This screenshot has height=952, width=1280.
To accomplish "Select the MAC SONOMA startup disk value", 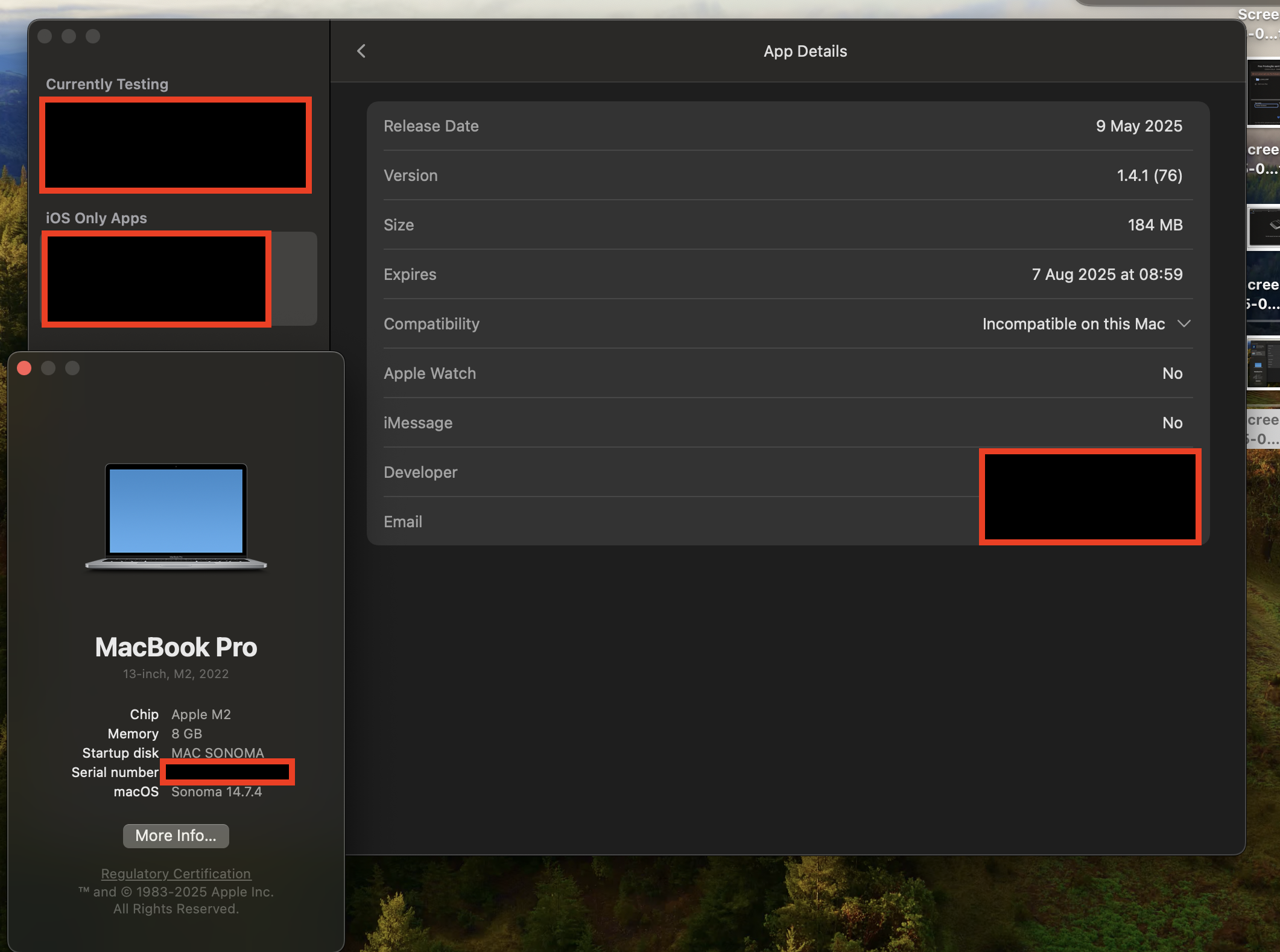I will 218,752.
